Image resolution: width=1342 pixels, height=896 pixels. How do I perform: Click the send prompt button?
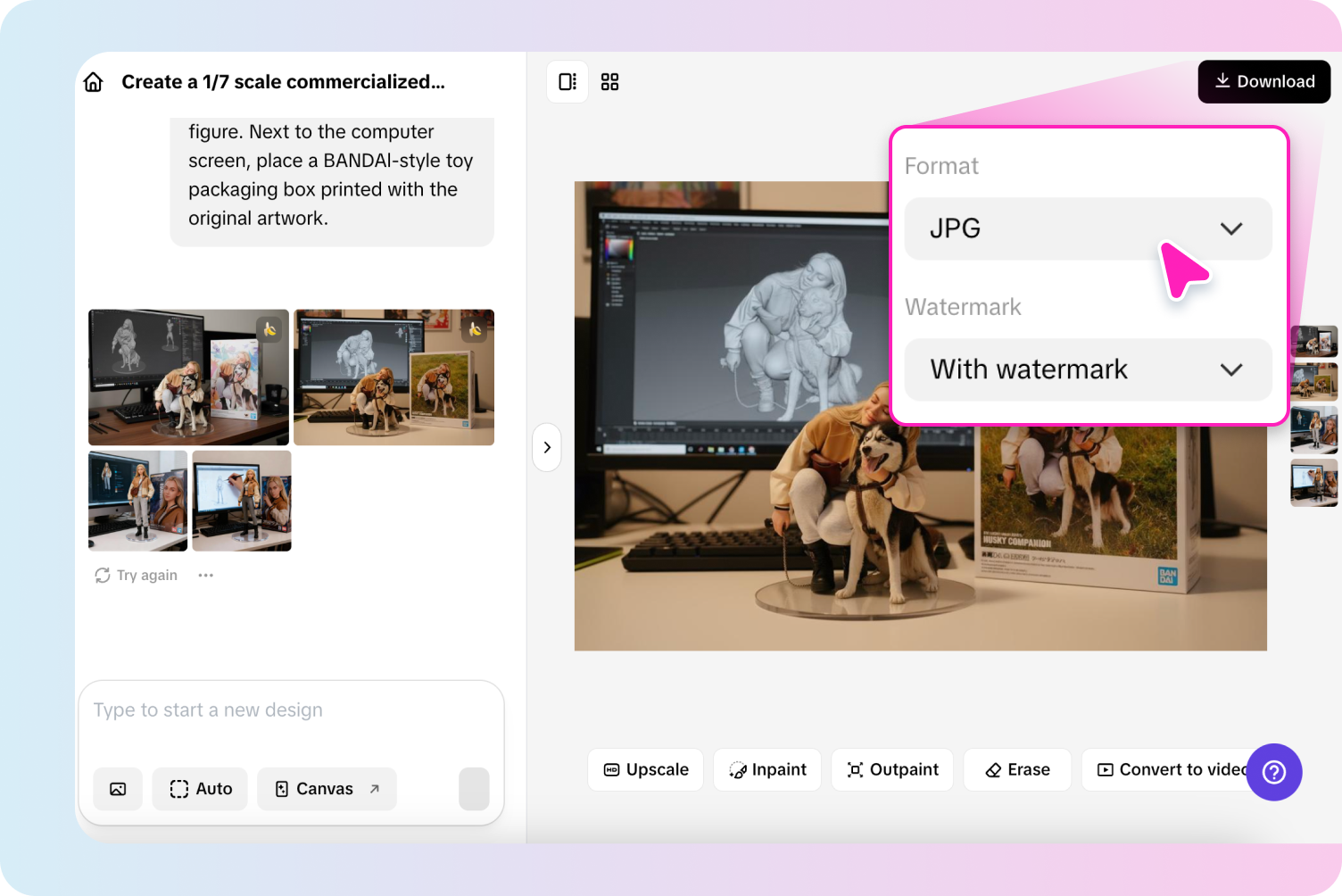(474, 789)
